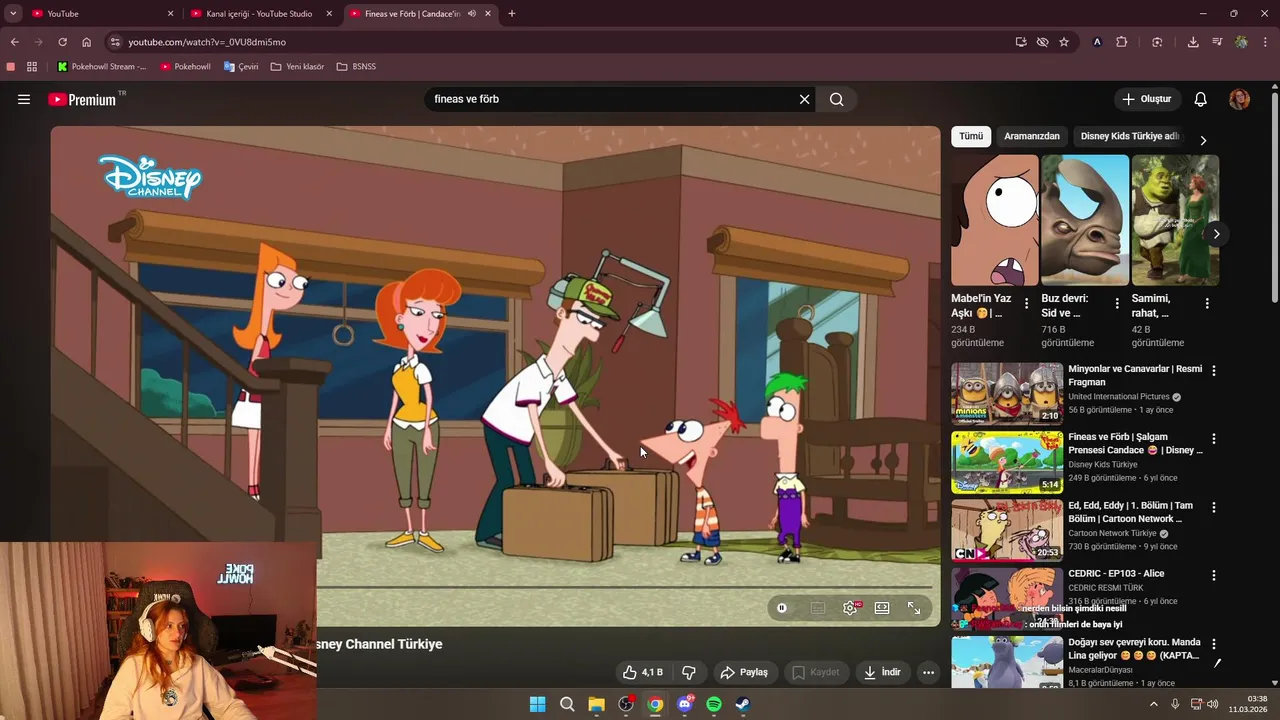Viewport: 1280px width, 720px height.
Task: Open the player settings gear
Action: [x=850, y=608]
